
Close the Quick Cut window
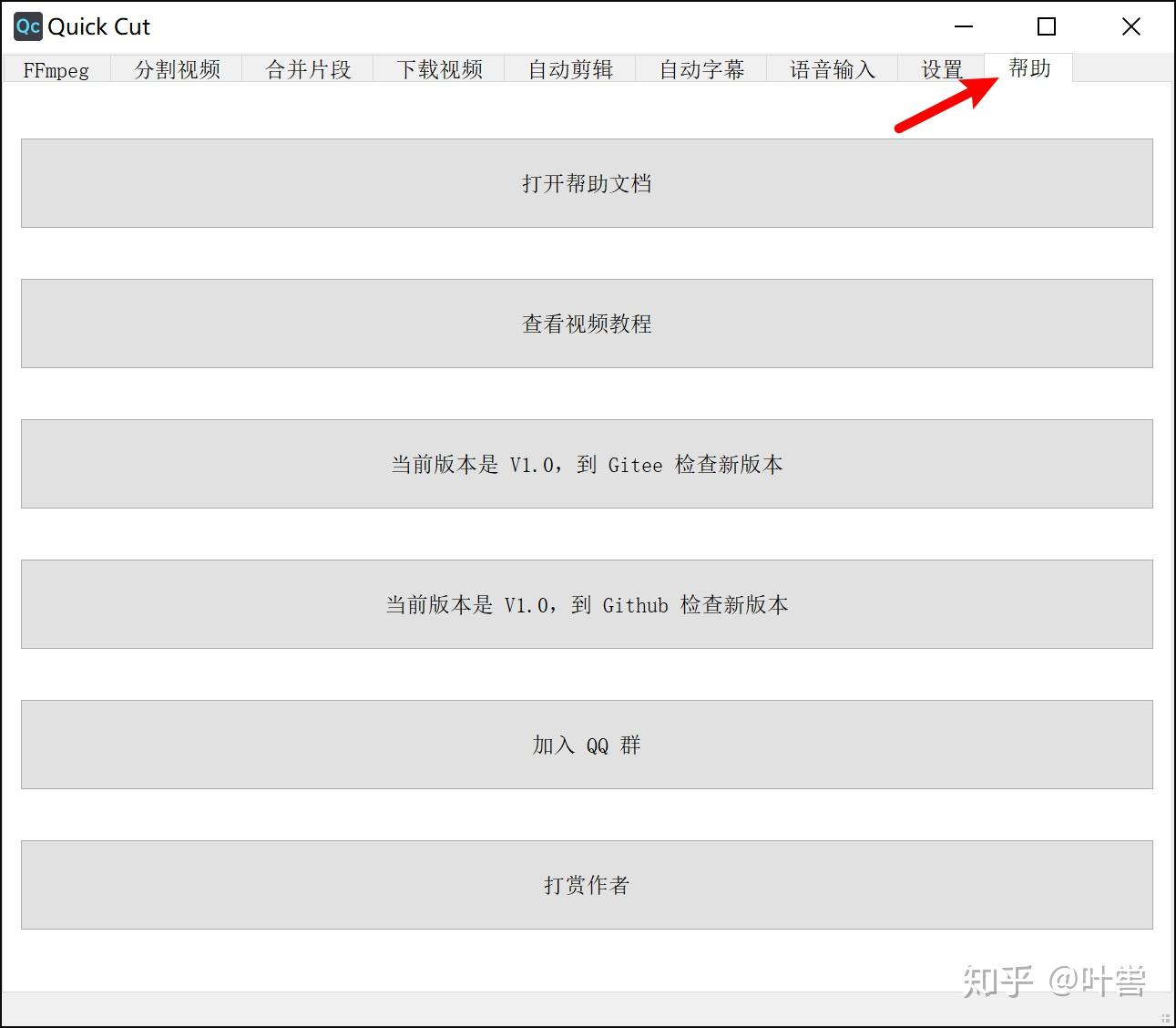[x=1131, y=26]
